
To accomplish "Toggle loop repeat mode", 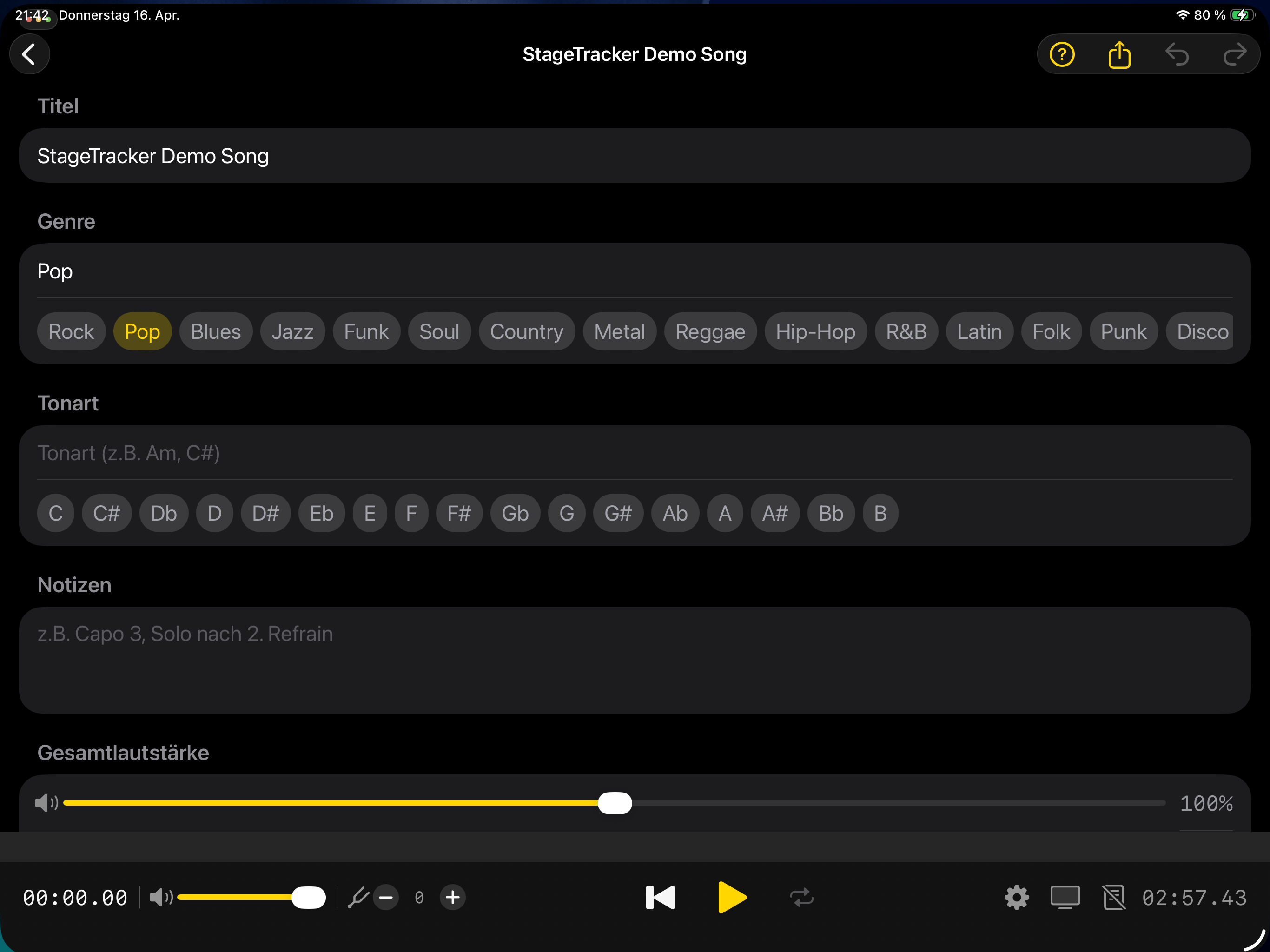I will pos(801,897).
